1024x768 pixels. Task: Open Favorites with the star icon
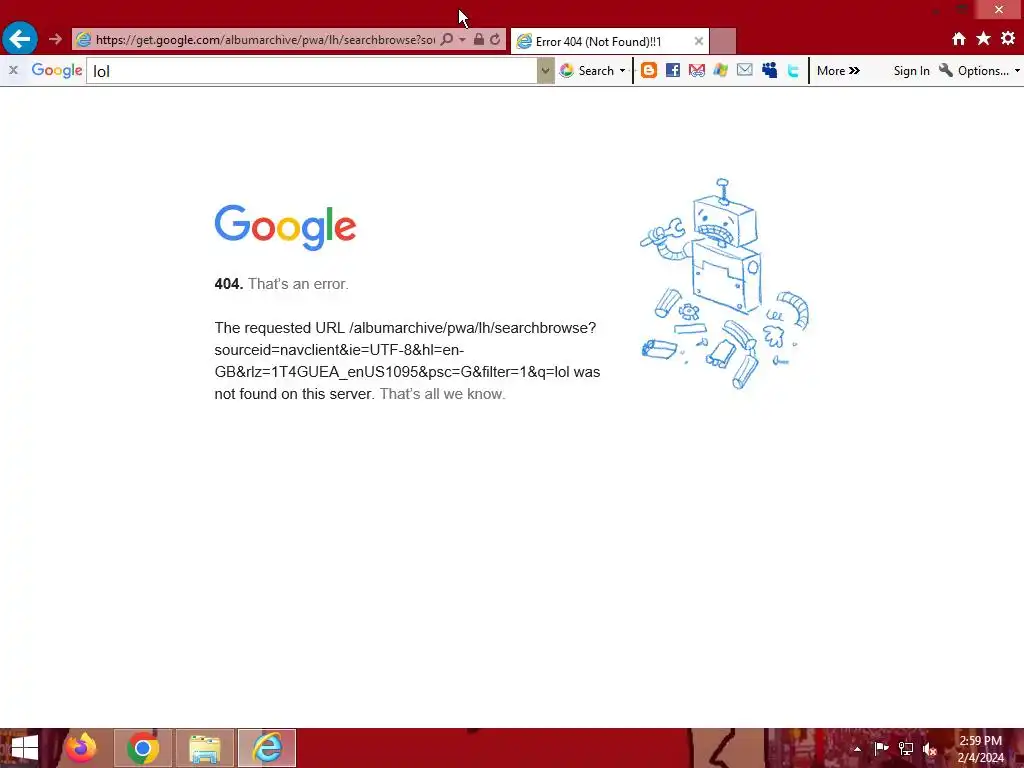(x=983, y=39)
